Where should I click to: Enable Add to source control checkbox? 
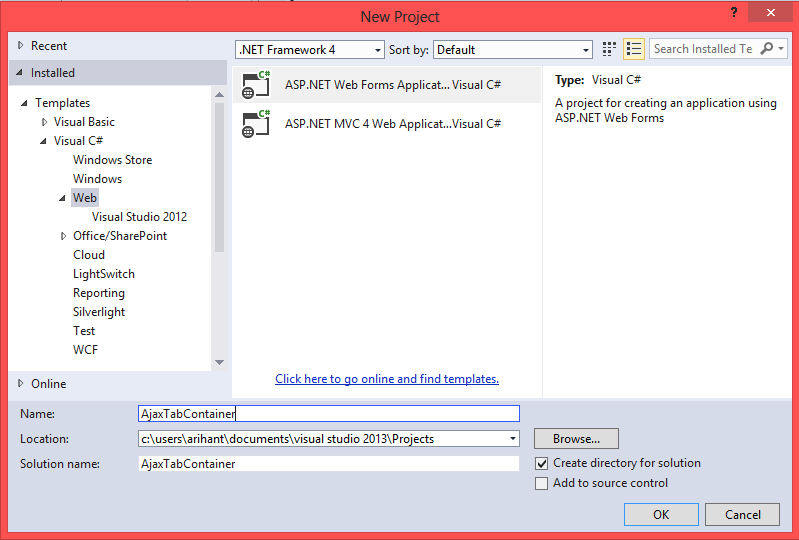[x=541, y=483]
